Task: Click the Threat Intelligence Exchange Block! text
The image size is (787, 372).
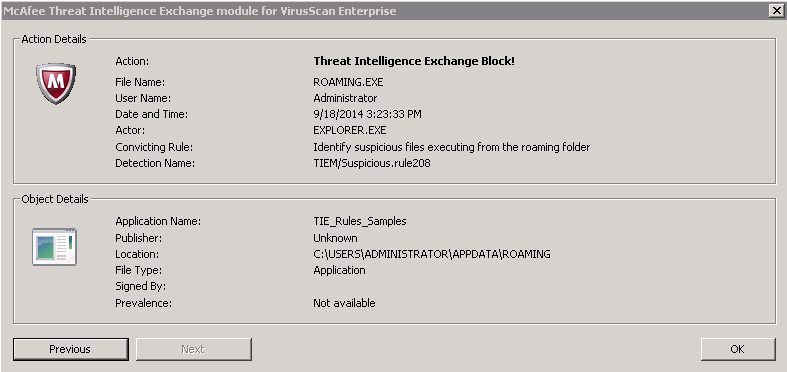Action: [x=414, y=61]
